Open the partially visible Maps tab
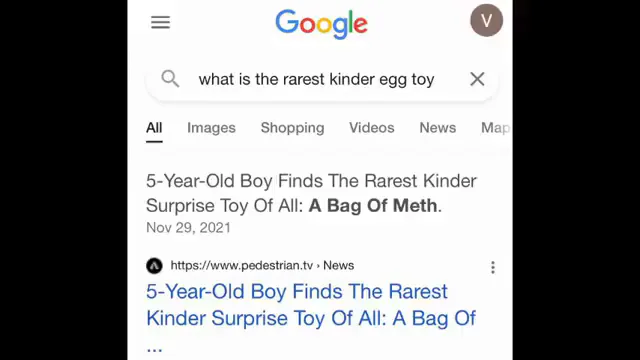Viewport: 640px width, 360px height. [496, 128]
